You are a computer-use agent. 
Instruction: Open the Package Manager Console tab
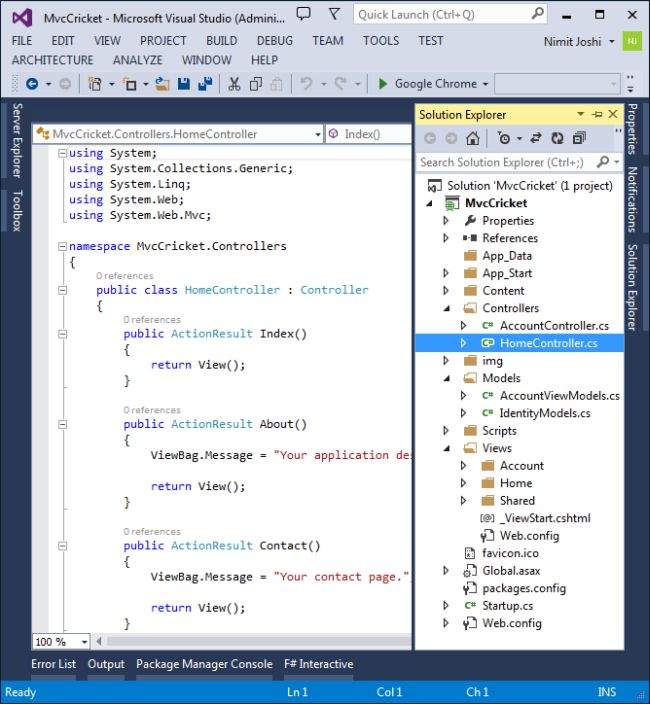204,664
